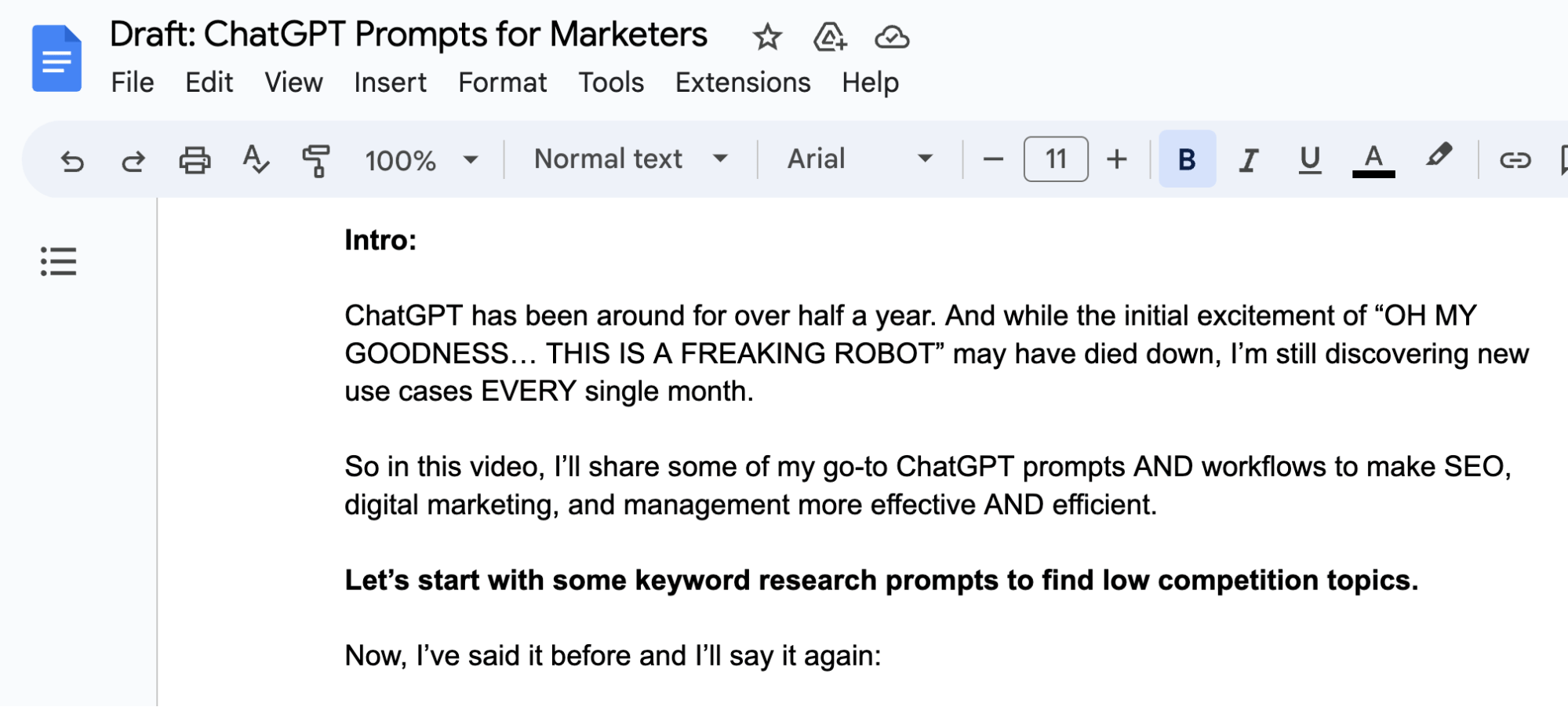Screen dimensions: 1568x707
Task: Increase font size with the plus button
Action: 1118,159
